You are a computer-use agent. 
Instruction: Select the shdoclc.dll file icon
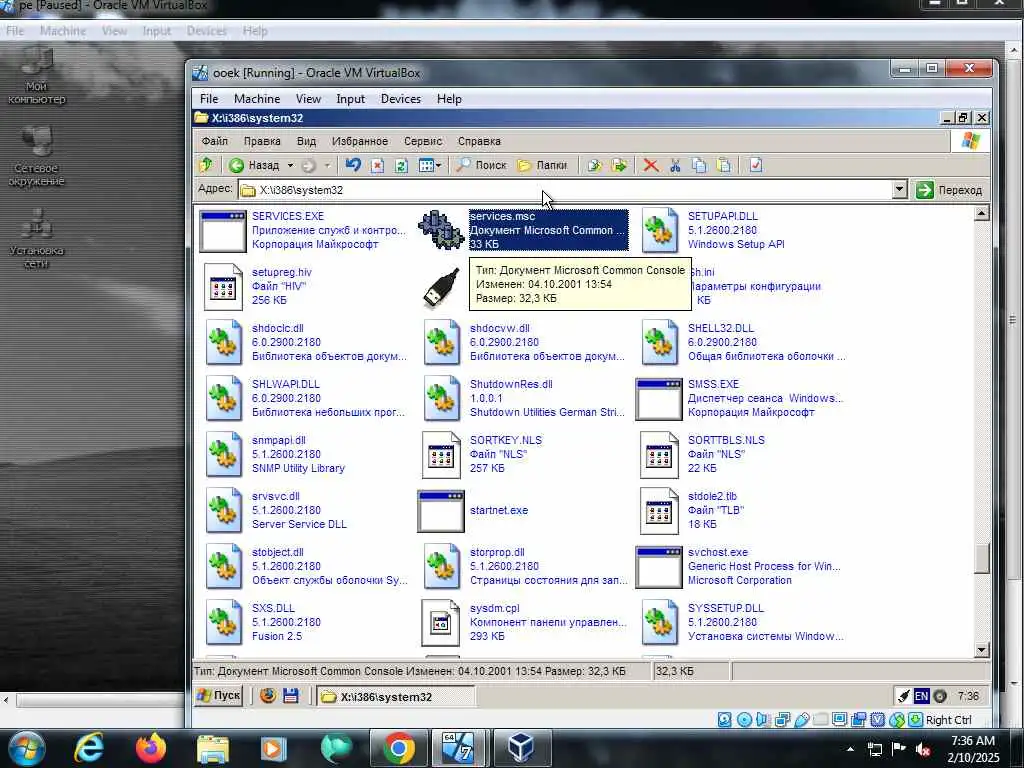tap(223, 342)
